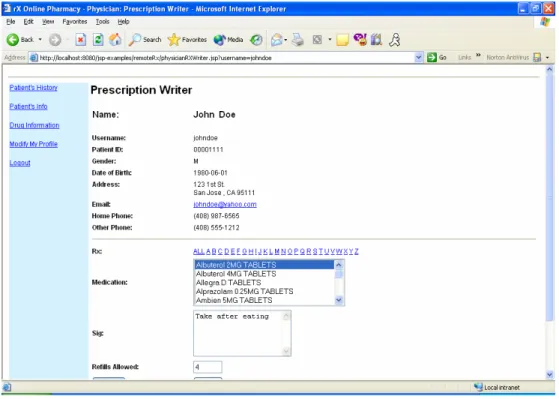Click the Norton AntiVirus toolbar icon

pyautogui.click(x=537, y=57)
